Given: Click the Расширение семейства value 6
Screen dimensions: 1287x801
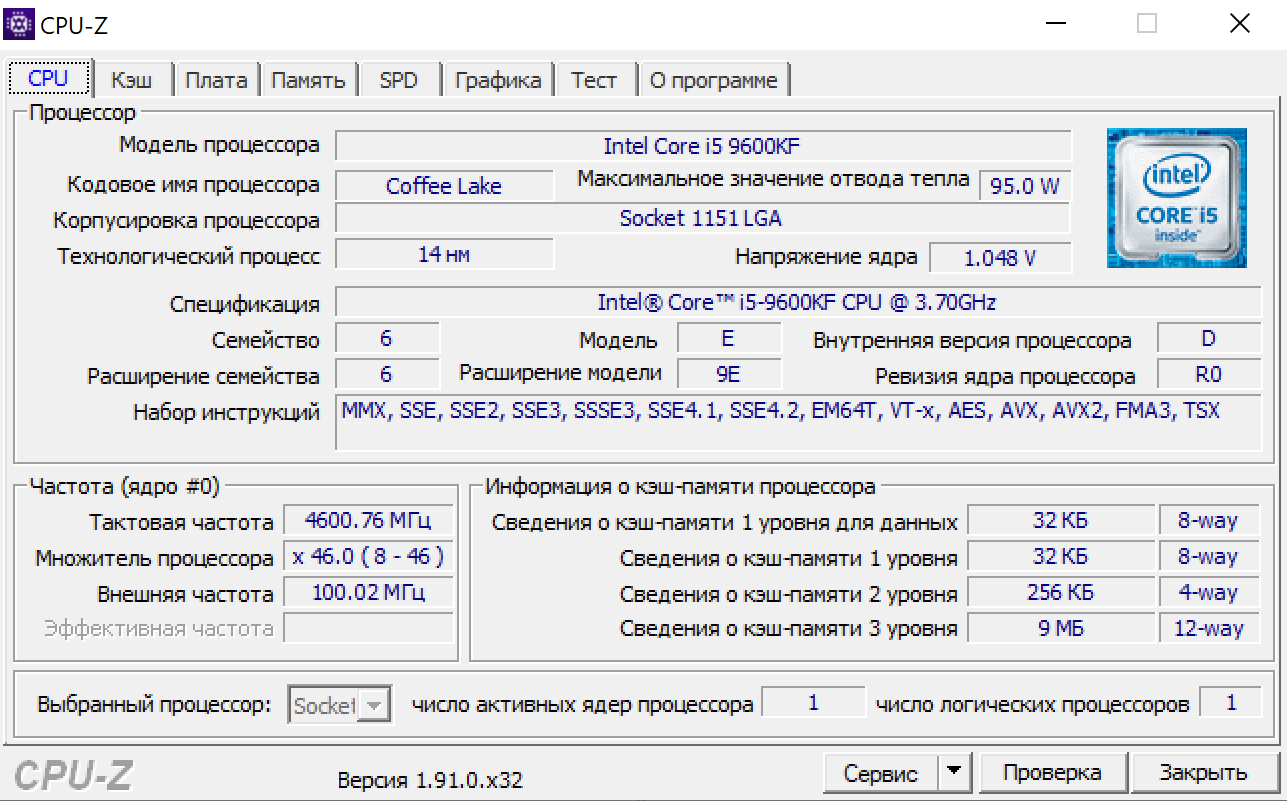Looking at the screenshot, I should click(x=387, y=374).
